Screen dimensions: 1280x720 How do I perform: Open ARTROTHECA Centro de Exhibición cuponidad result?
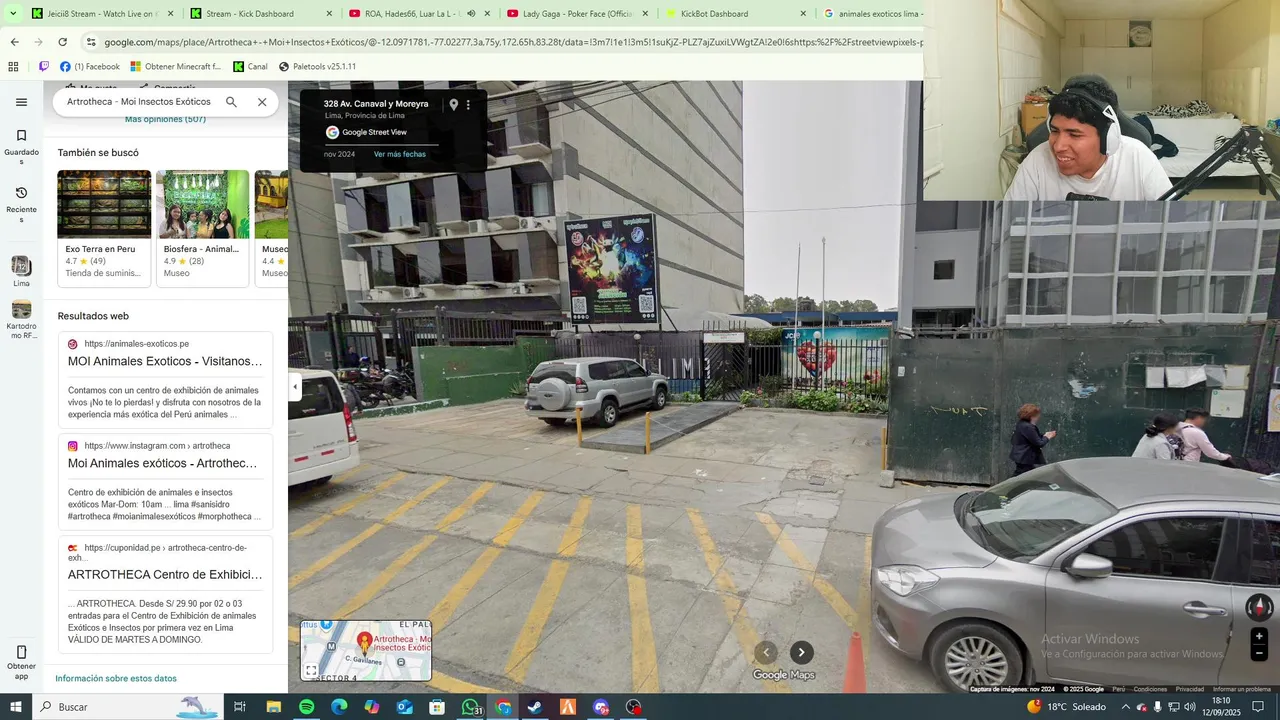click(165, 575)
